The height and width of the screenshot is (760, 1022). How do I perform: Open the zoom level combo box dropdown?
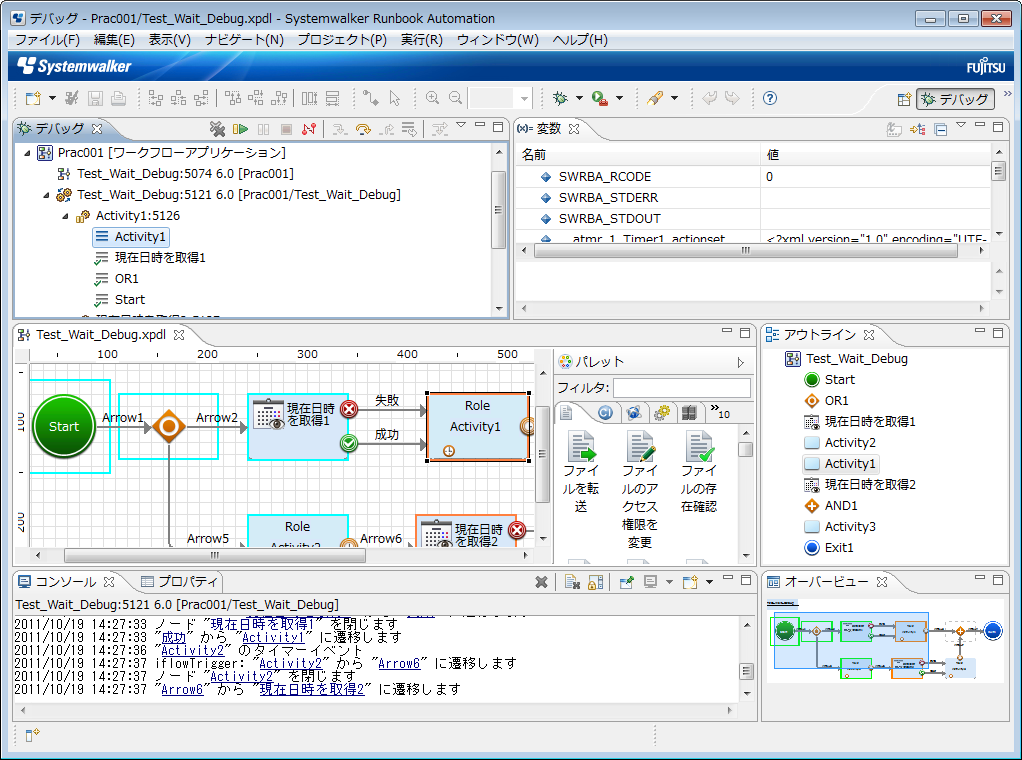(524, 99)
